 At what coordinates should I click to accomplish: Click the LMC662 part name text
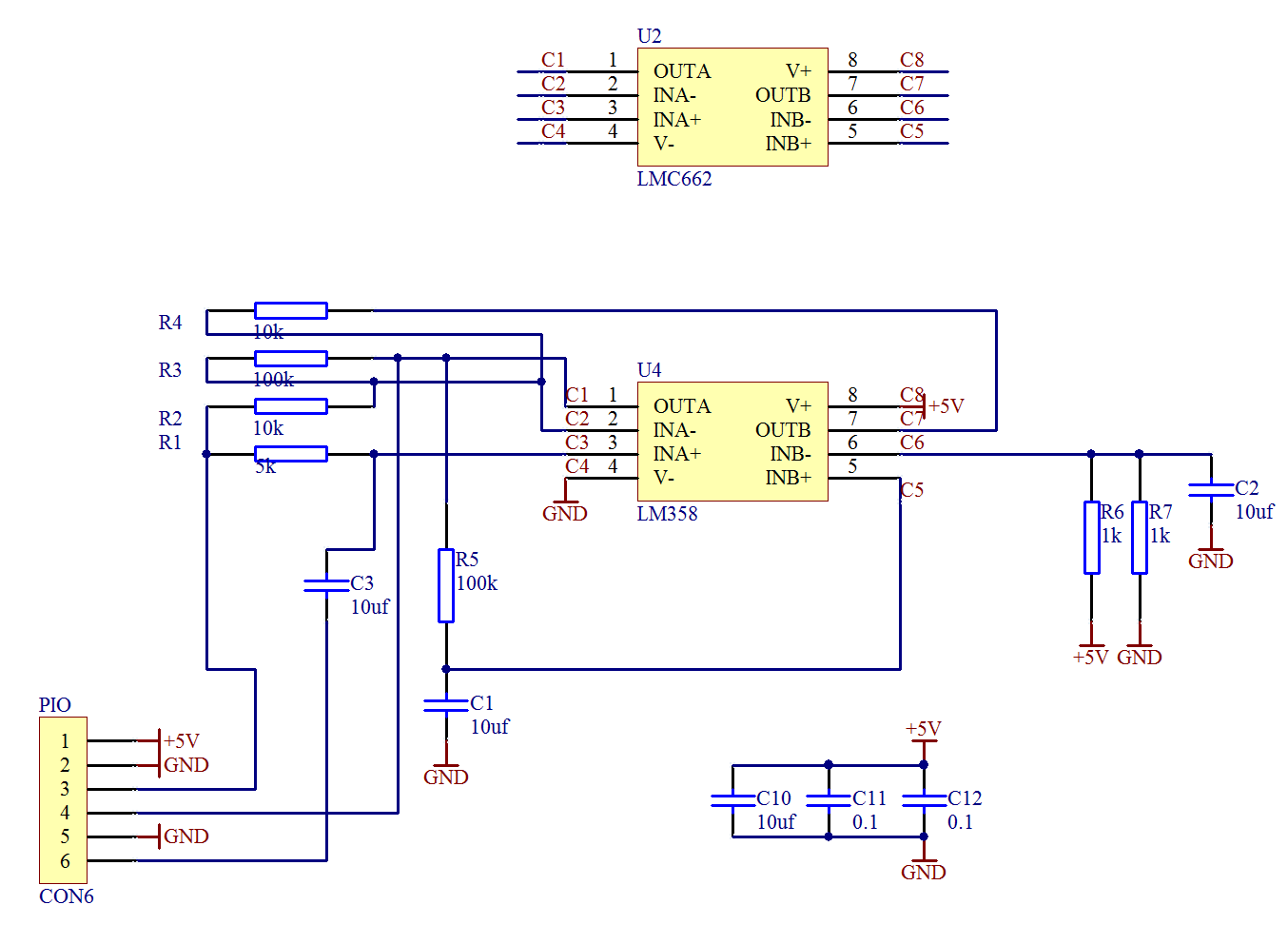[x=674, y=179]
